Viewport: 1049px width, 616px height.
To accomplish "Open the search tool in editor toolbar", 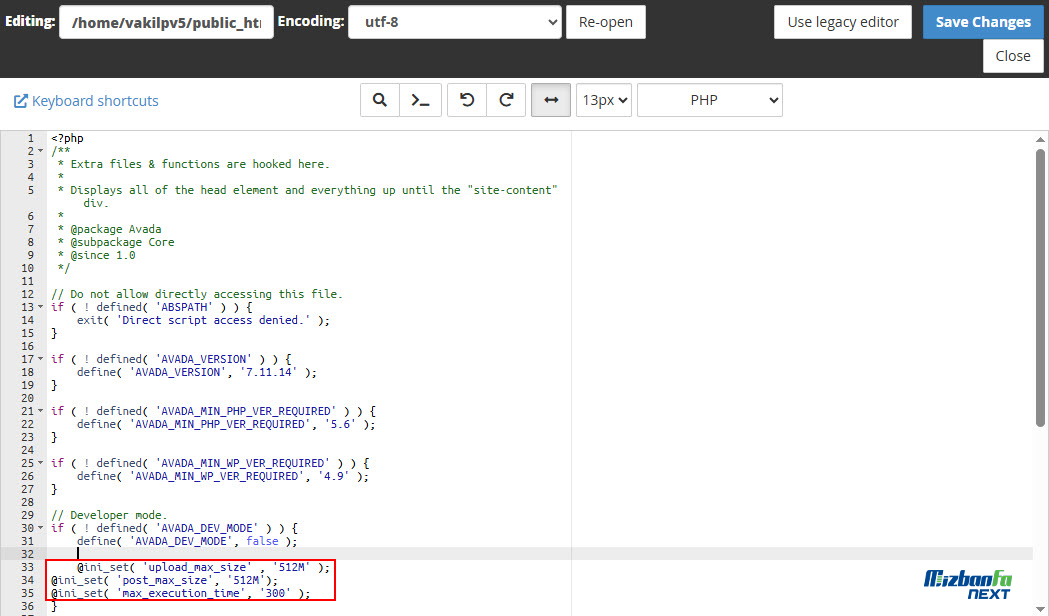I will 379,100.
